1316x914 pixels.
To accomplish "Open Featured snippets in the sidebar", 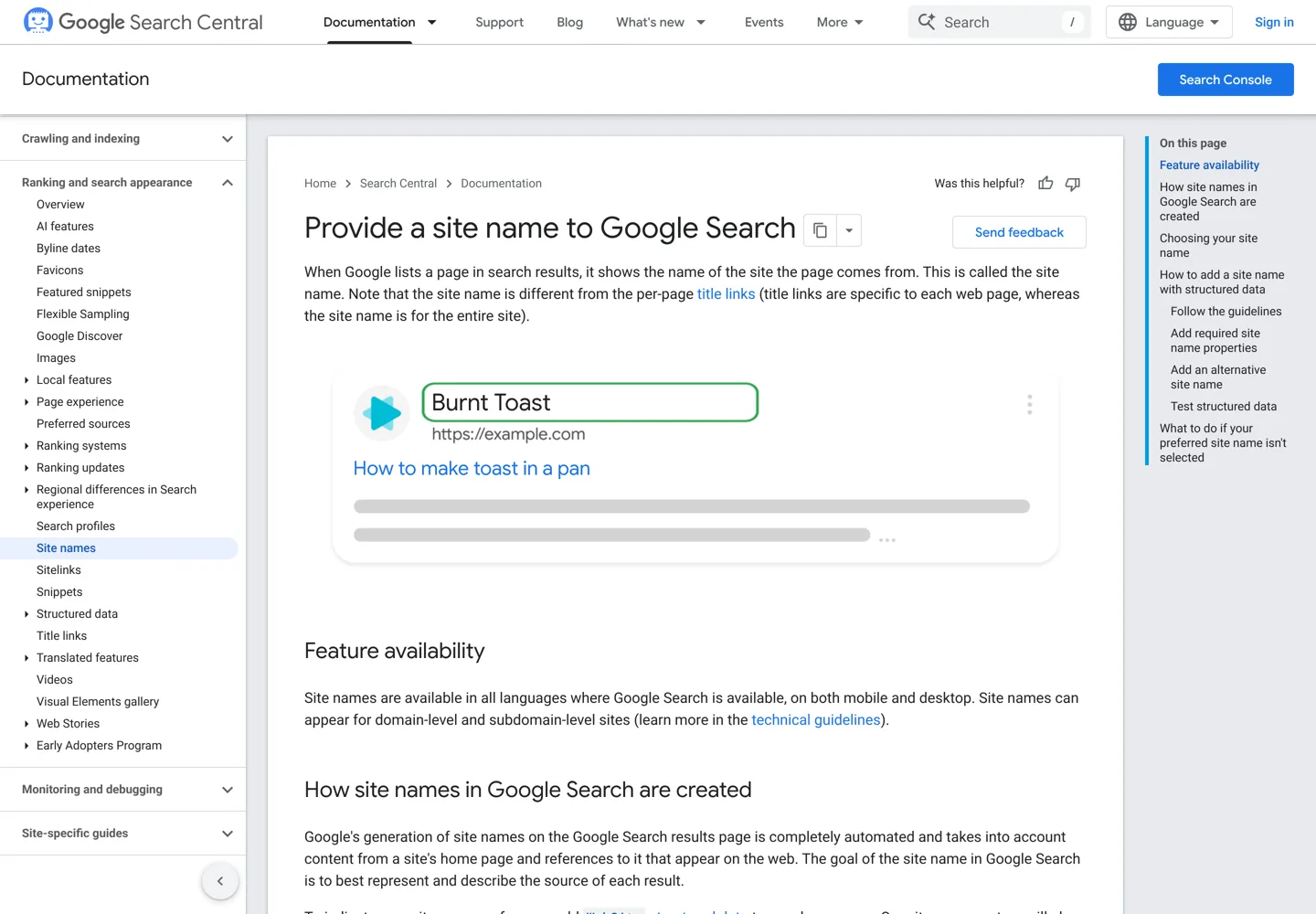I will click(x=84, y=292).
